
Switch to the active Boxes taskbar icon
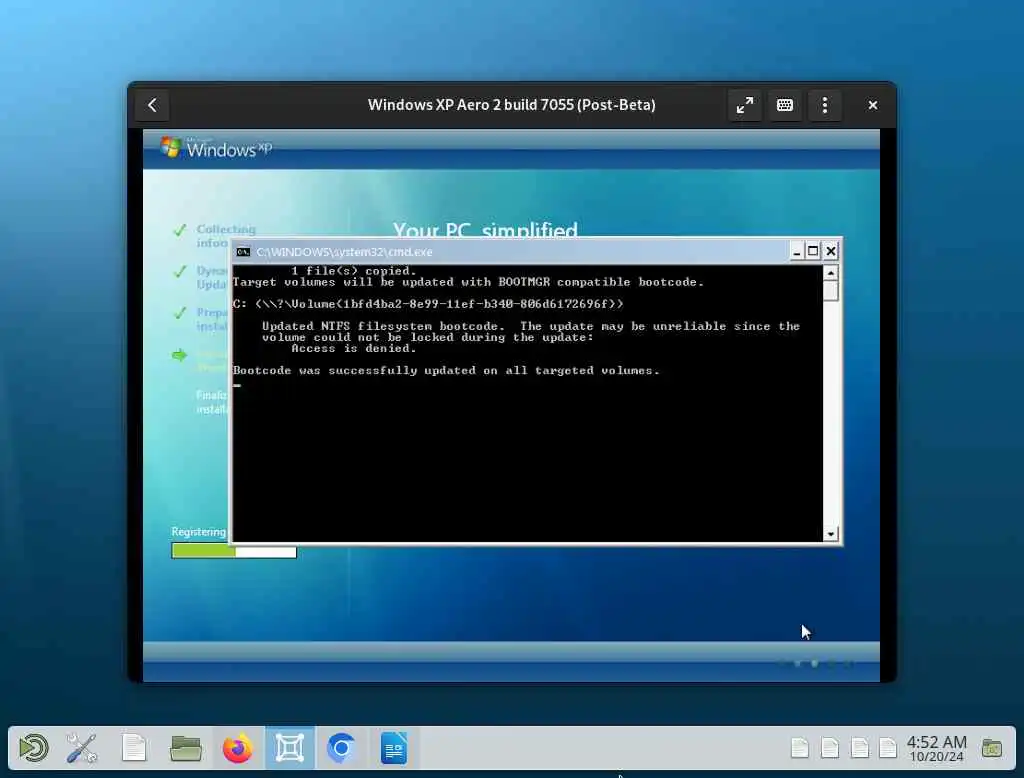(x=289, y=748)
